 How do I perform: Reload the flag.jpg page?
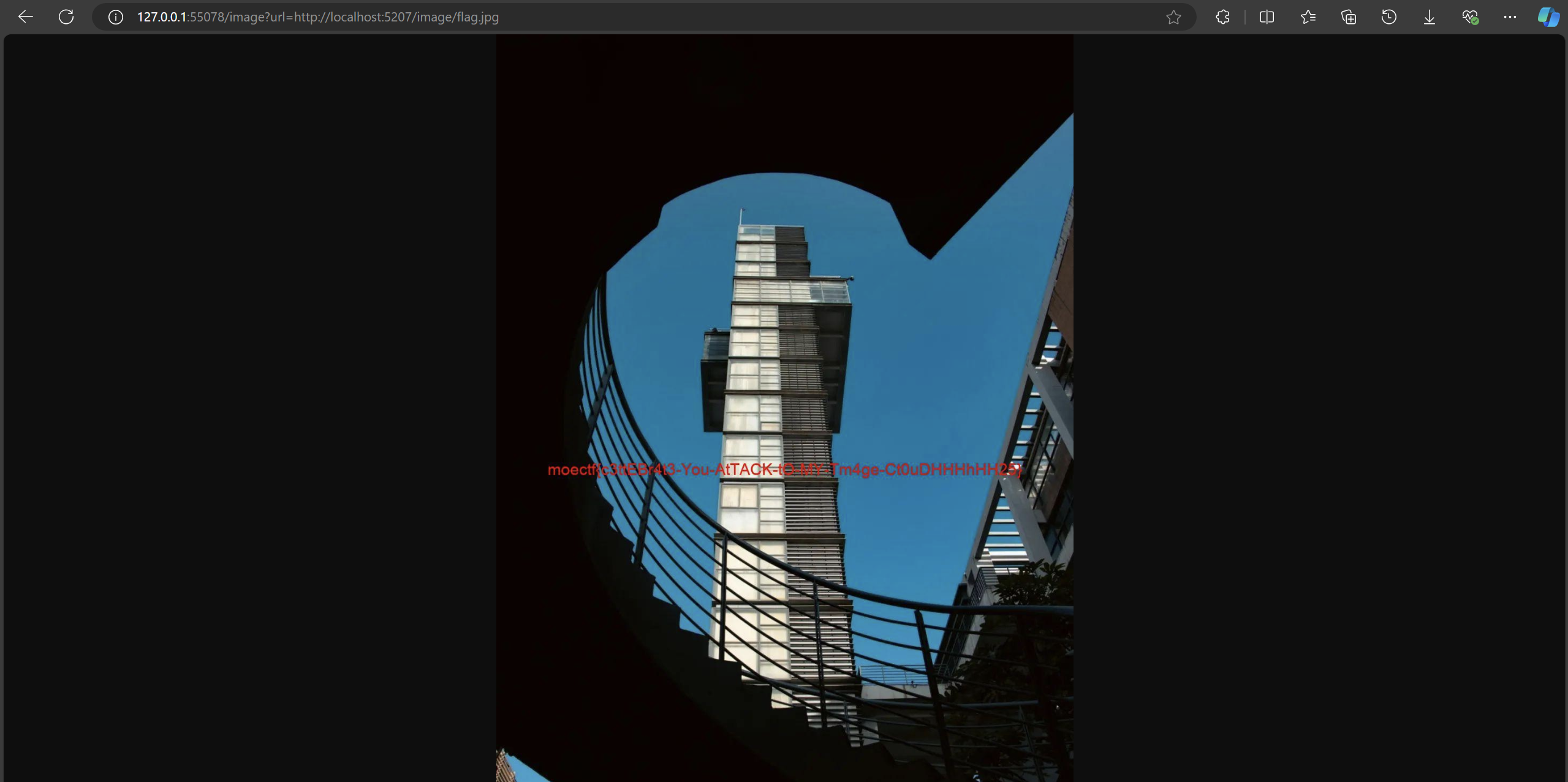click(66, 17)
